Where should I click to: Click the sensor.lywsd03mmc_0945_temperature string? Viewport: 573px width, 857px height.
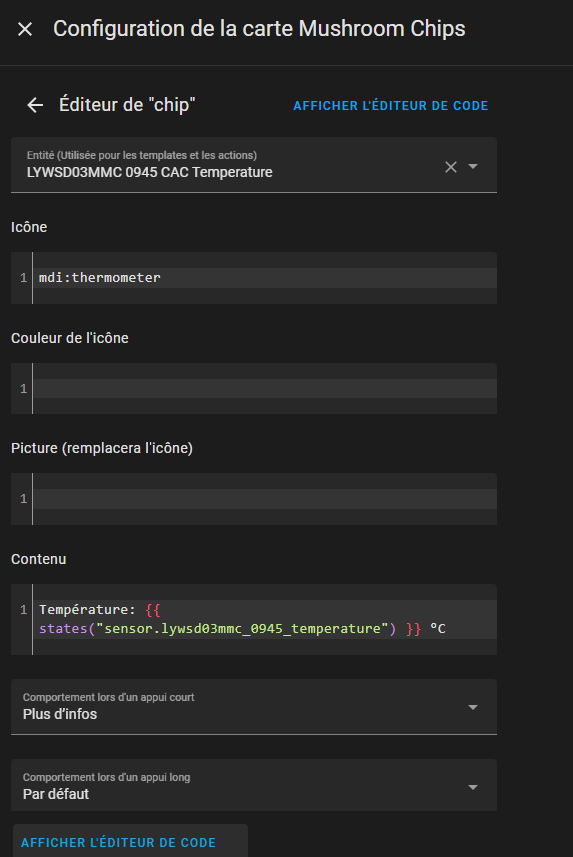point(242,629)
